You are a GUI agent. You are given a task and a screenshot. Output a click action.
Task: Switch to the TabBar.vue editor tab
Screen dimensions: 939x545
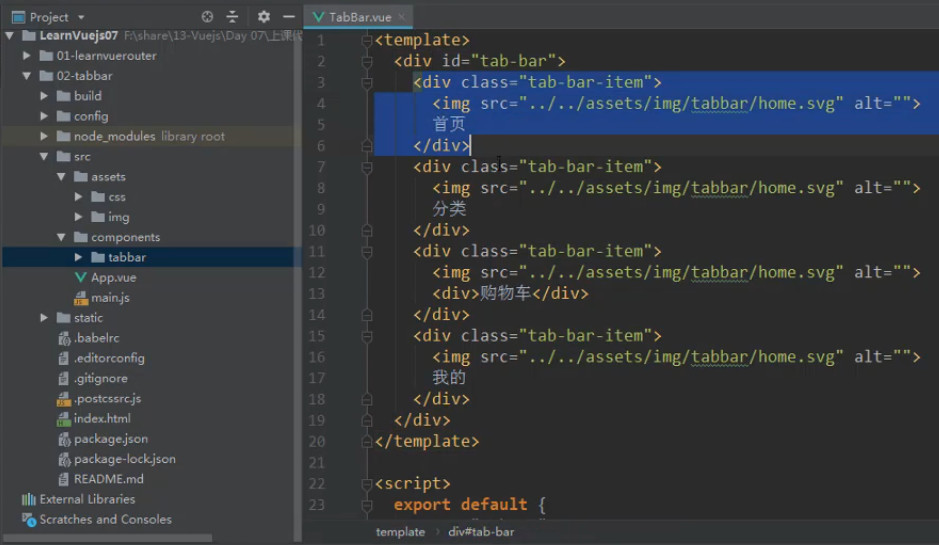click(359, 17)
